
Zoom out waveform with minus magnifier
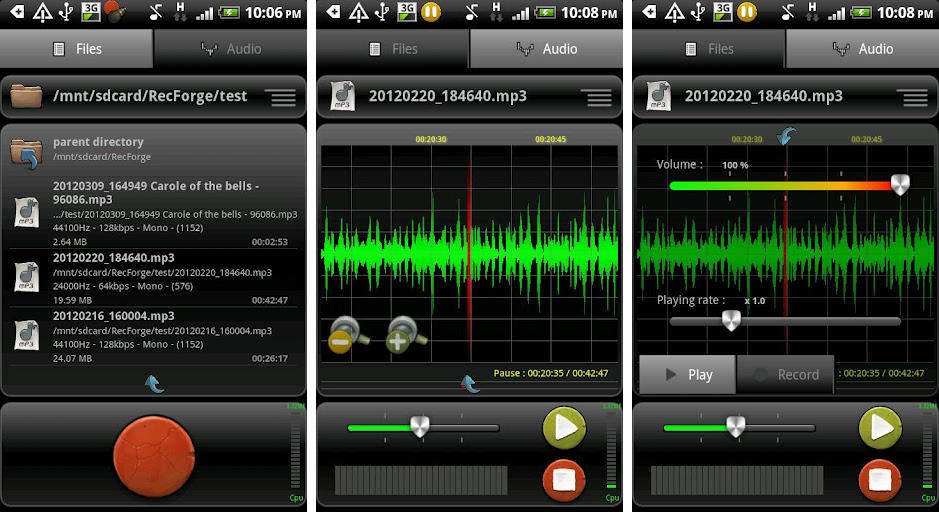[349, 335]
